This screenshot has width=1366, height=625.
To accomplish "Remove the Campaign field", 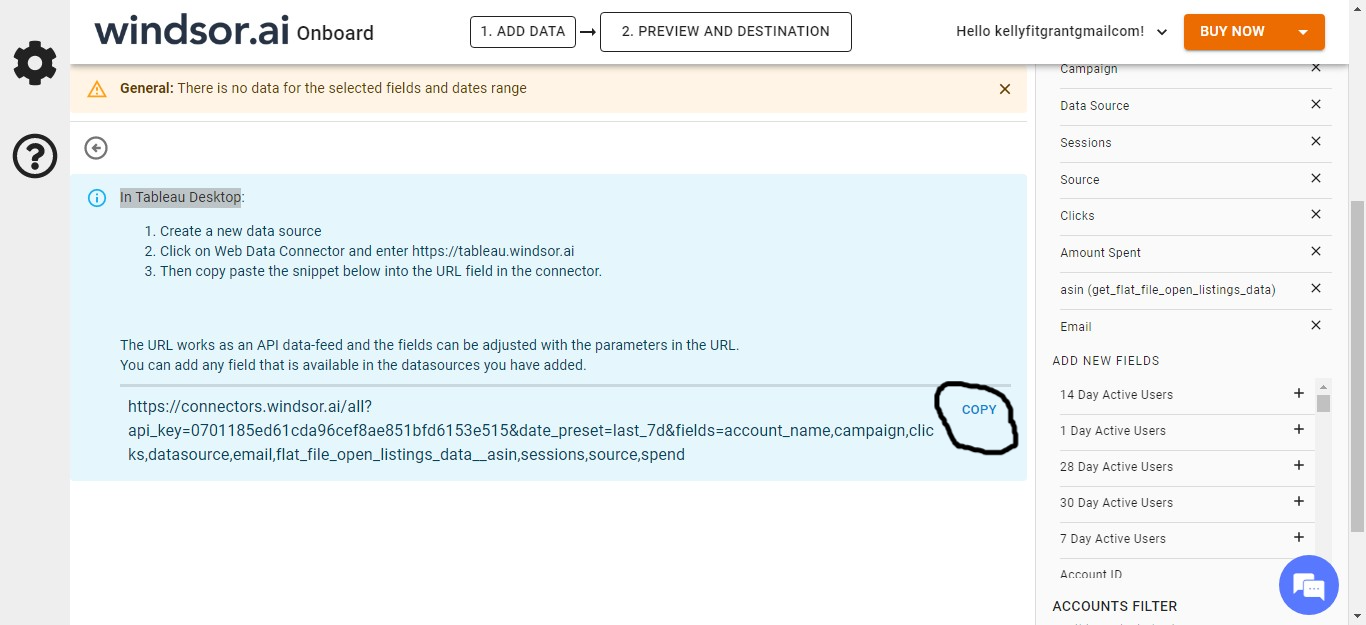I will (1316, 68).
